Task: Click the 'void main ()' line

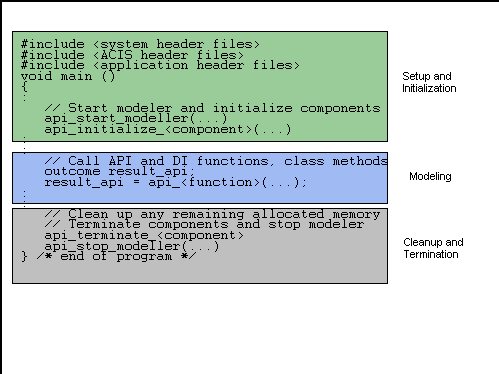Action: (x=68, y=76)
